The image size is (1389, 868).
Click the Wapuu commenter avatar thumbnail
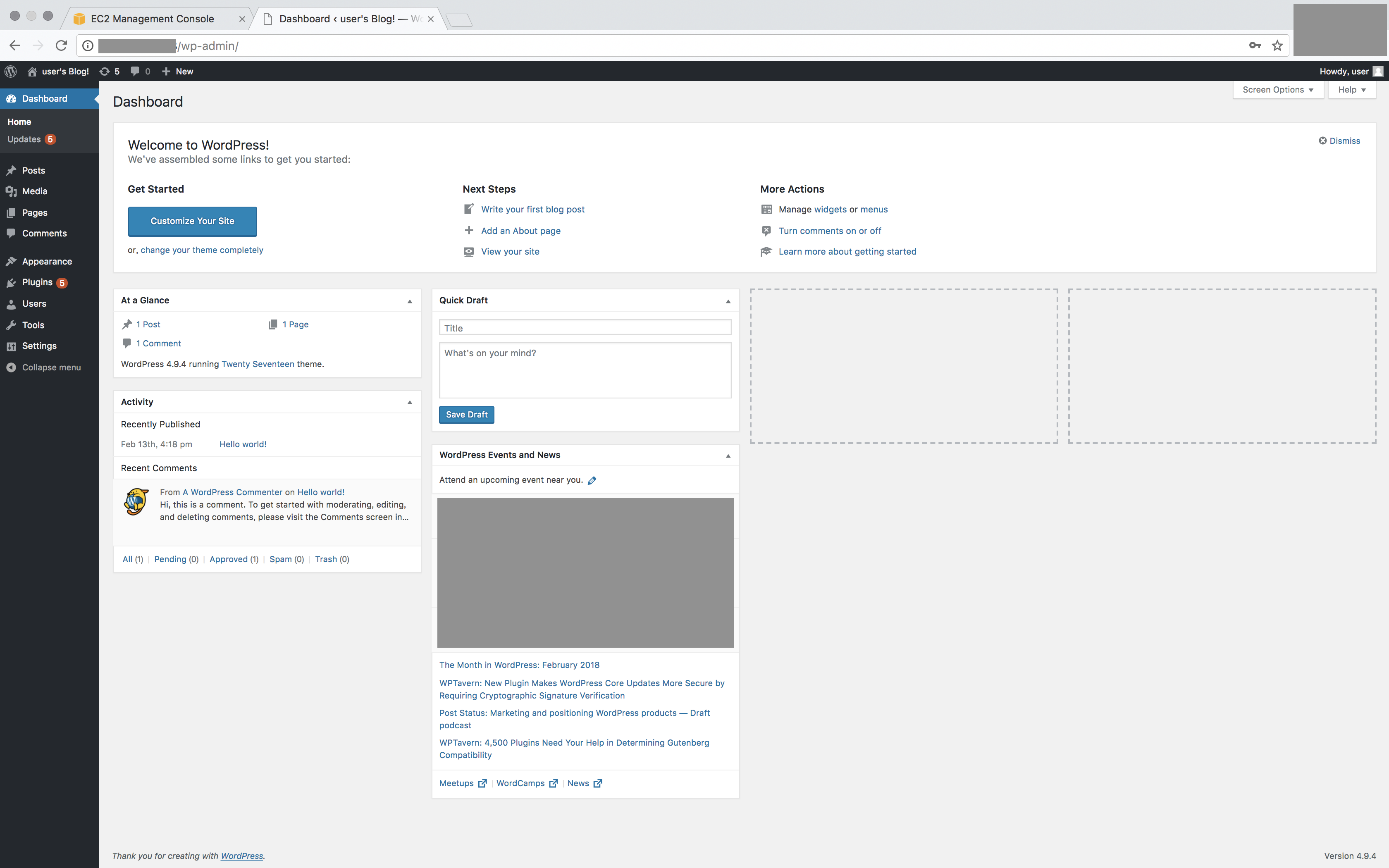[136, 502]
